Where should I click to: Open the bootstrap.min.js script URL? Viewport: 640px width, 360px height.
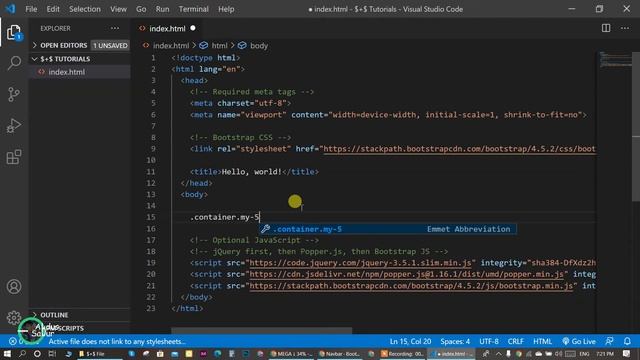click(x=411, y=286)
